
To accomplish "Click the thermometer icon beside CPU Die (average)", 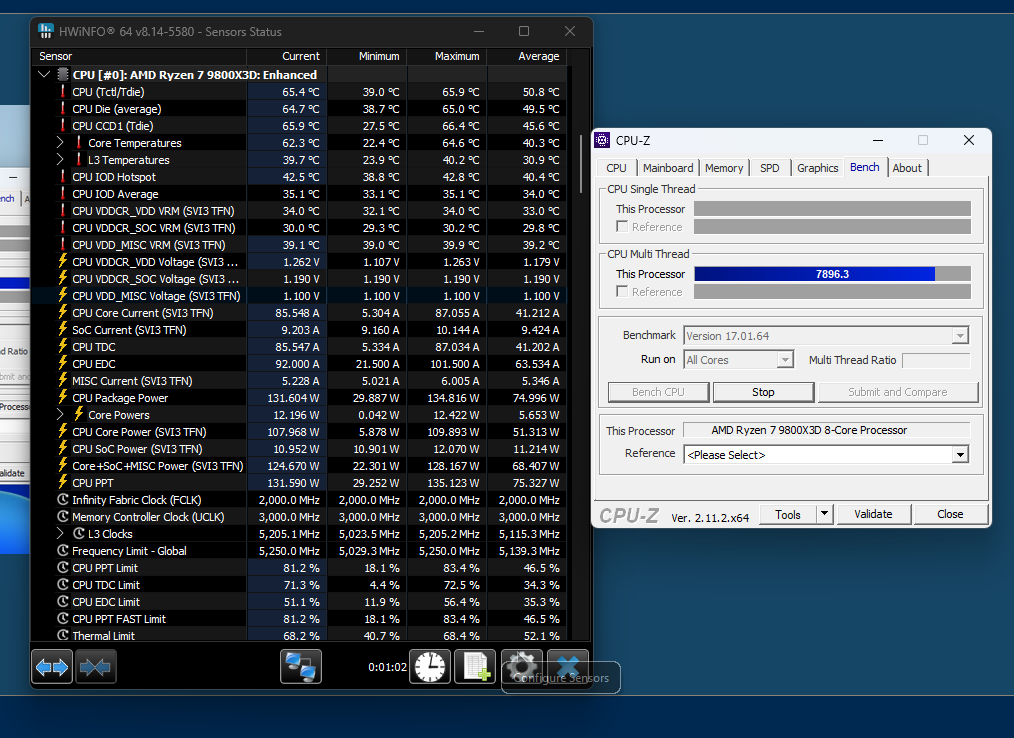I will coord(63,108).
